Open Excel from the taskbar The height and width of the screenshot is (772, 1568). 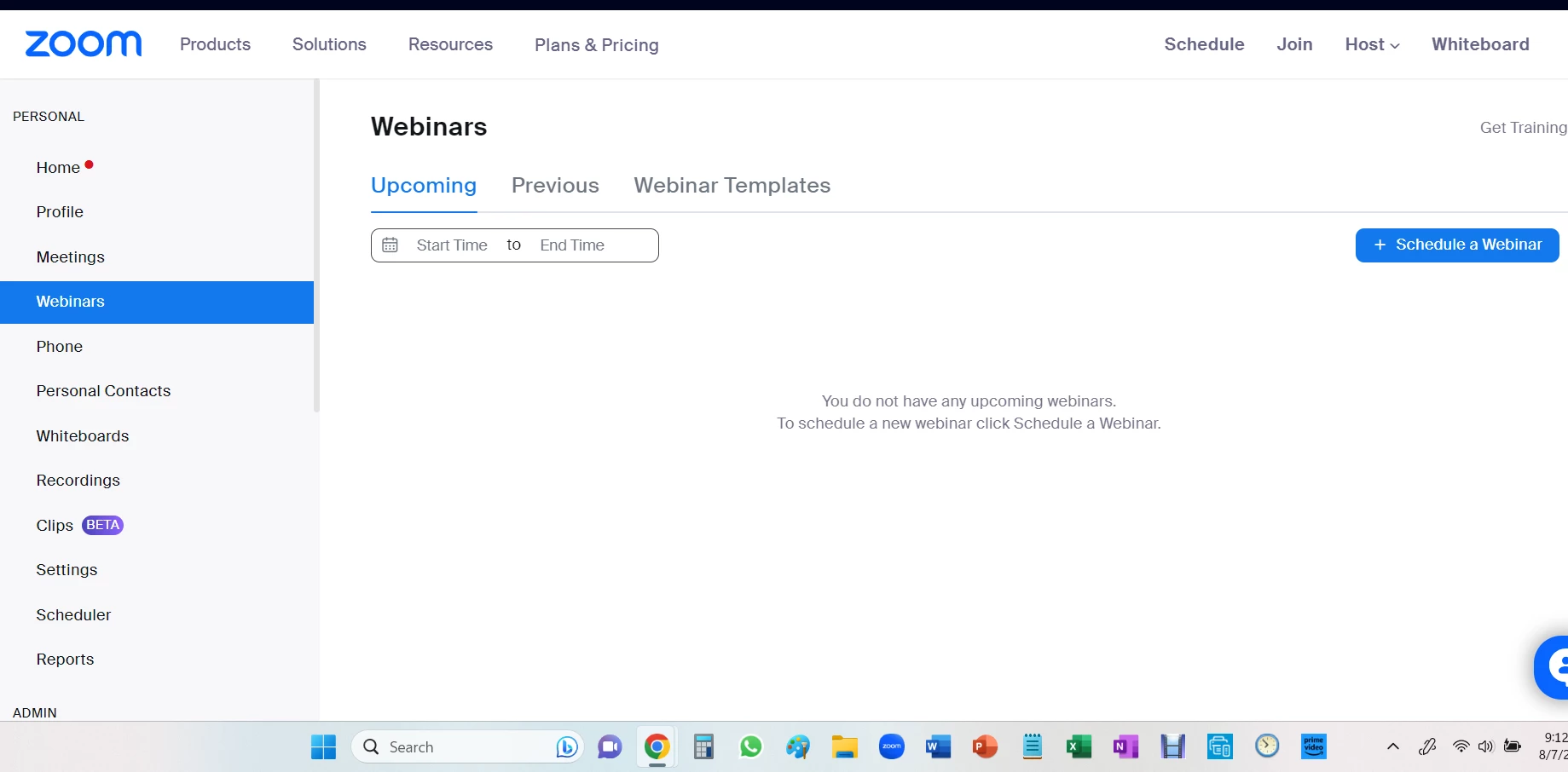coord(1079,747)
